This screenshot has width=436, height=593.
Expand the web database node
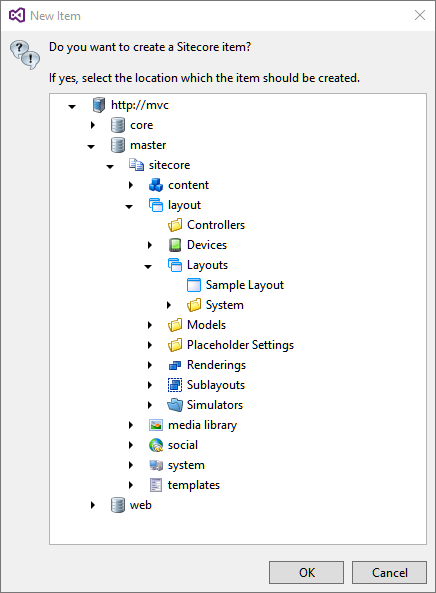tap(93, 505)
